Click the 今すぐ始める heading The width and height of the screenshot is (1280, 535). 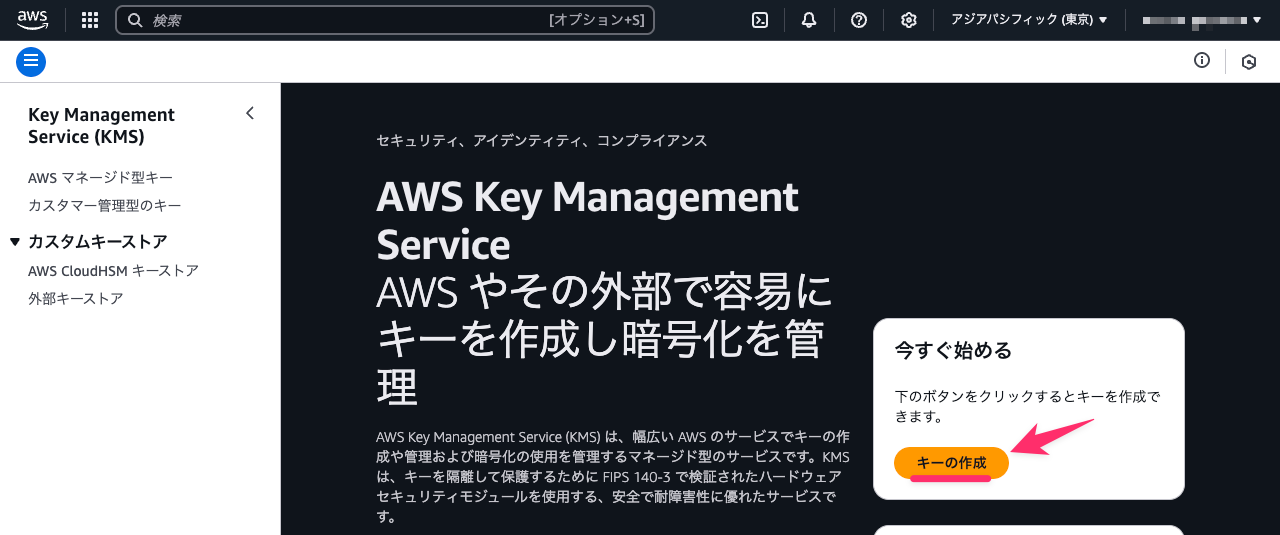pyautogui.click(x=953, y=351)
